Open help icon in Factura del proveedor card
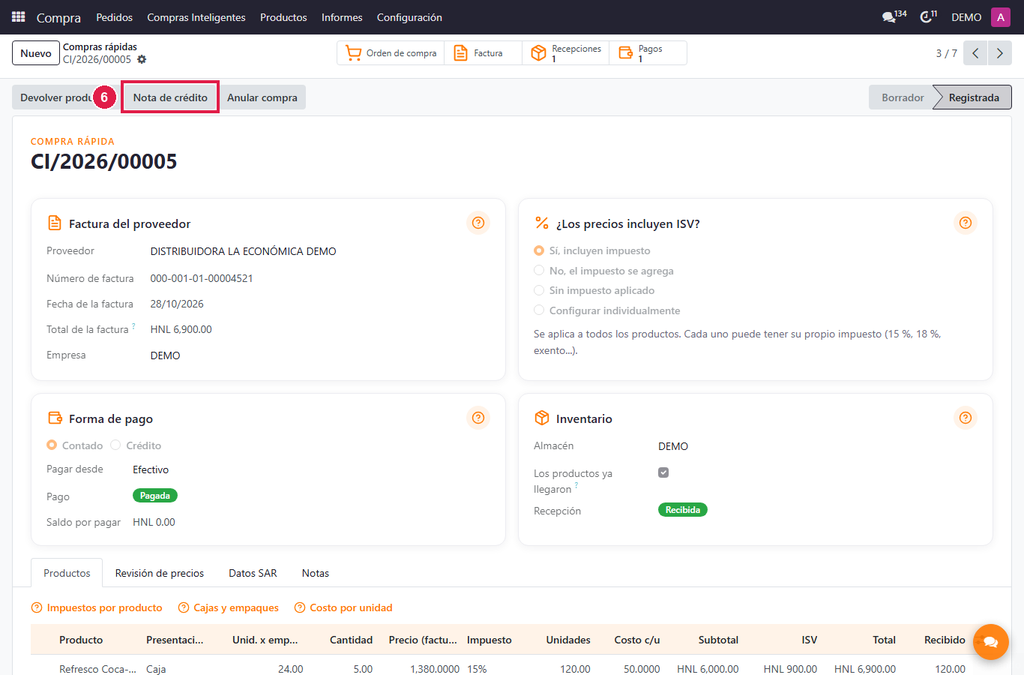Viewport: 1024px width, 675px height. 478,223
